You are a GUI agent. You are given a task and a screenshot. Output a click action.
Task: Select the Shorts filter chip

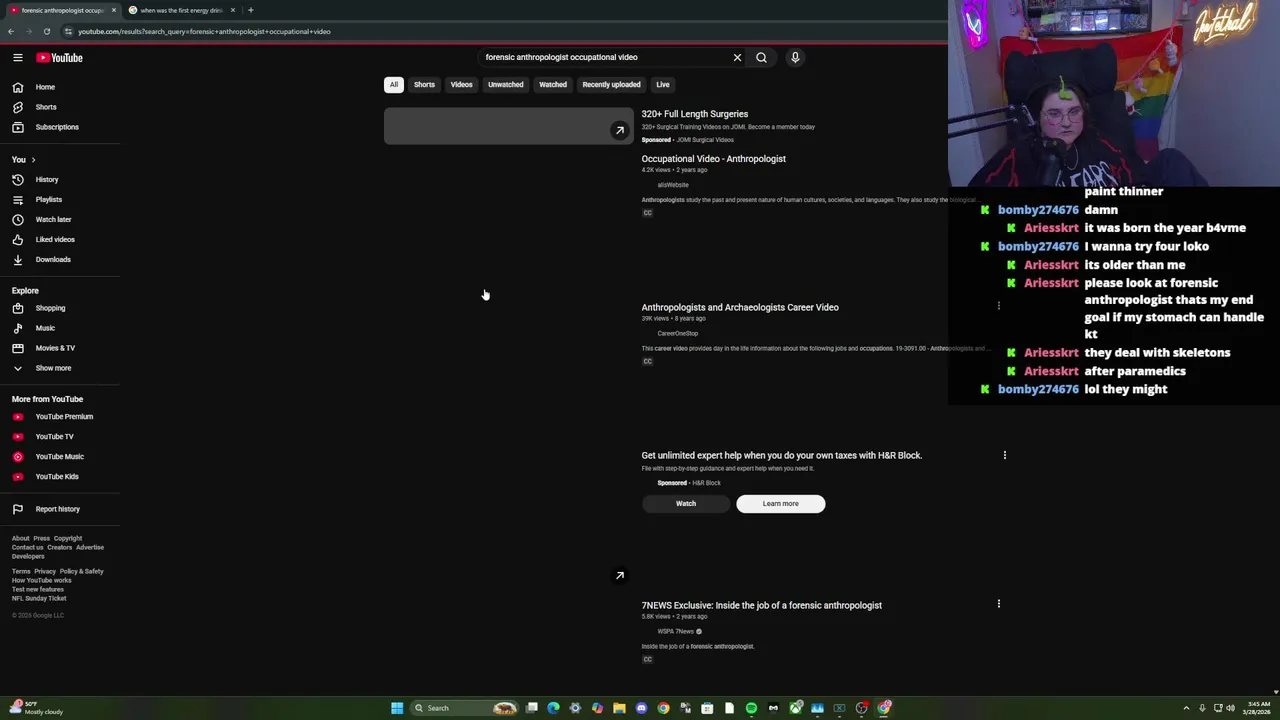point(424,85)
